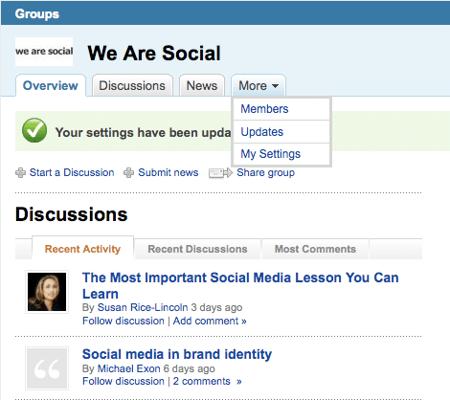Expand the More dropdown tab
Image resolution: width=450 pixels, height=400 pixels.
pos(258,86)
